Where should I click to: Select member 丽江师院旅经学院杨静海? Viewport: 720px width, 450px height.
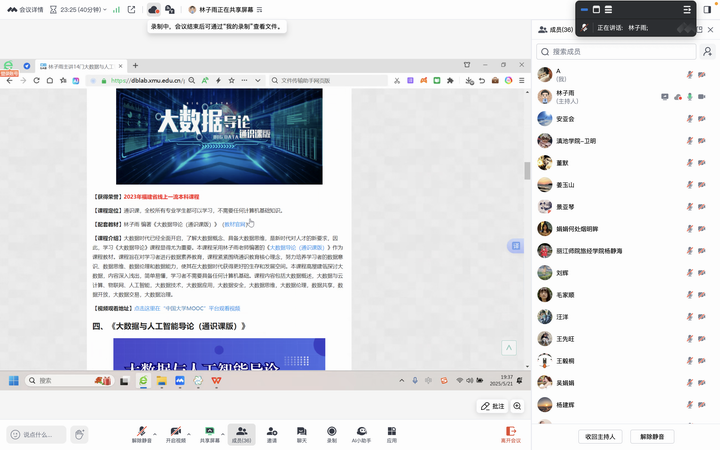point(589,251)
